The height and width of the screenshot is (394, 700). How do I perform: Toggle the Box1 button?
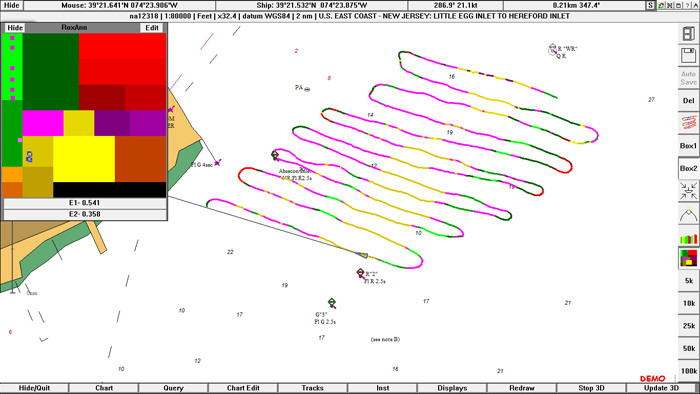(688, 146)
